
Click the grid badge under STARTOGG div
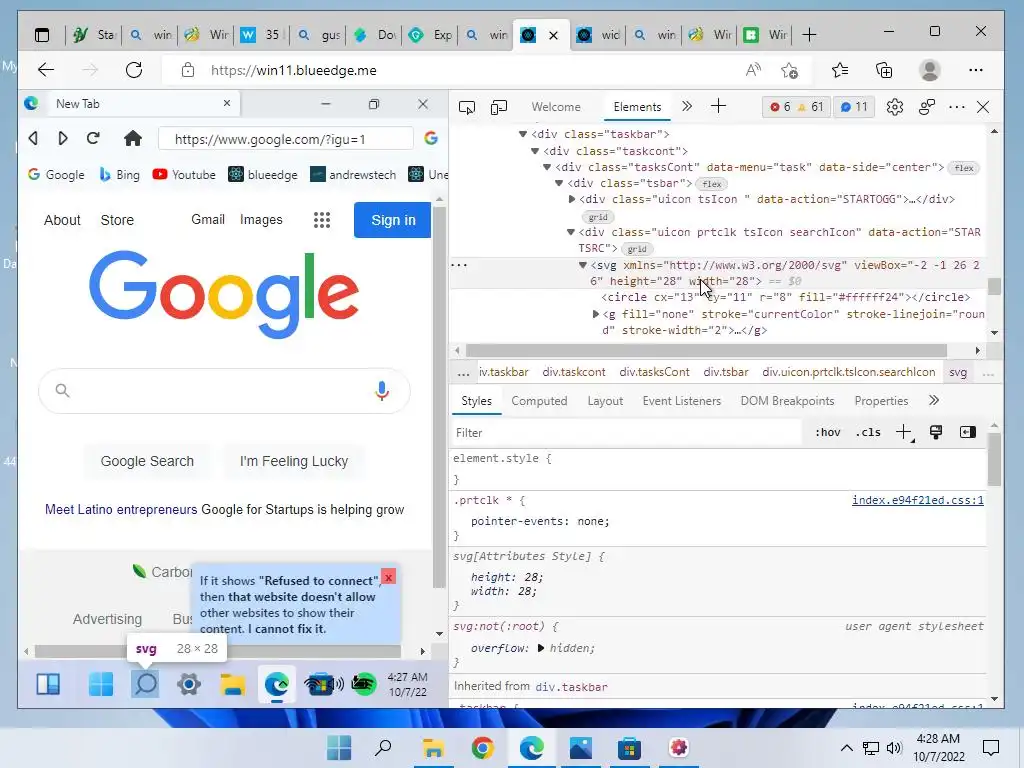598,217
